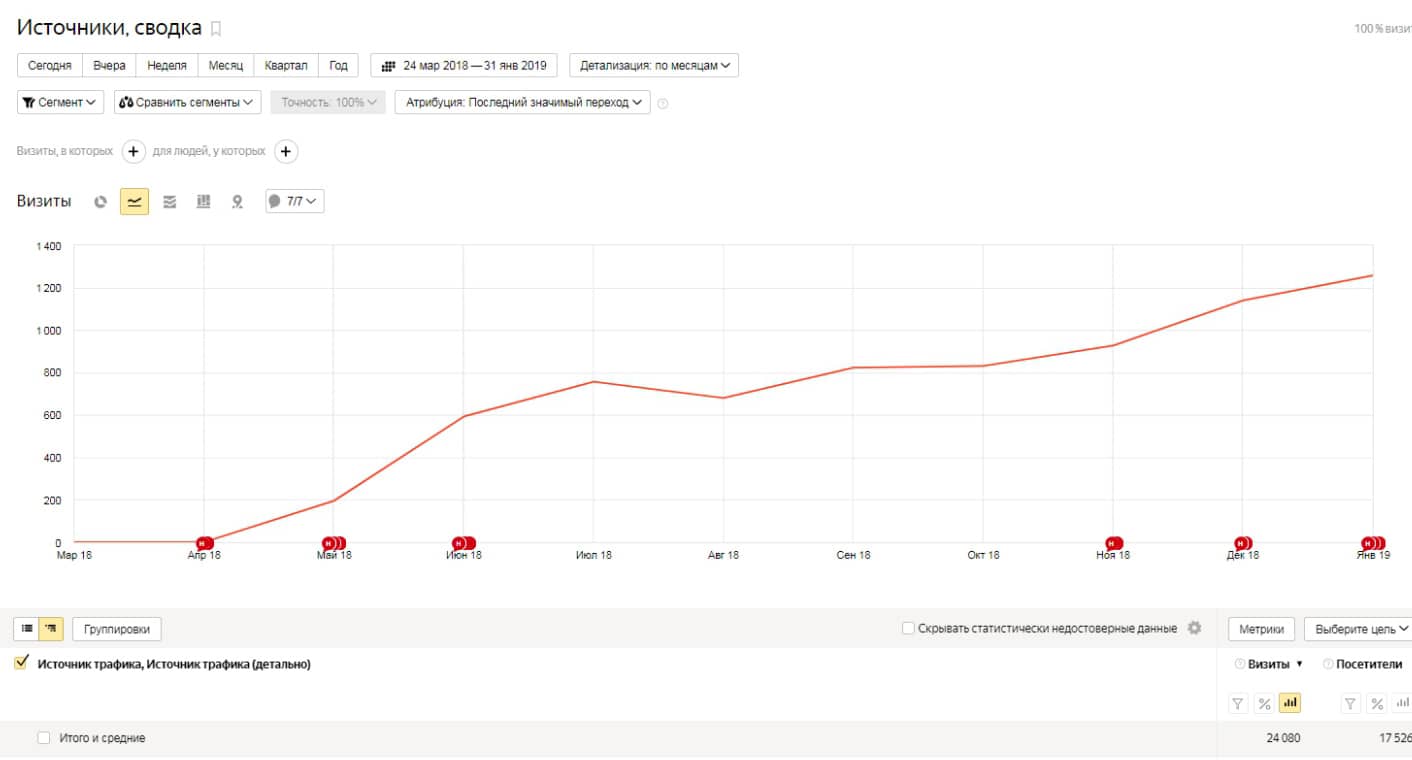Open the map chart view icon
Viewport: 1412px width, 760px height.
pos(237,201)
